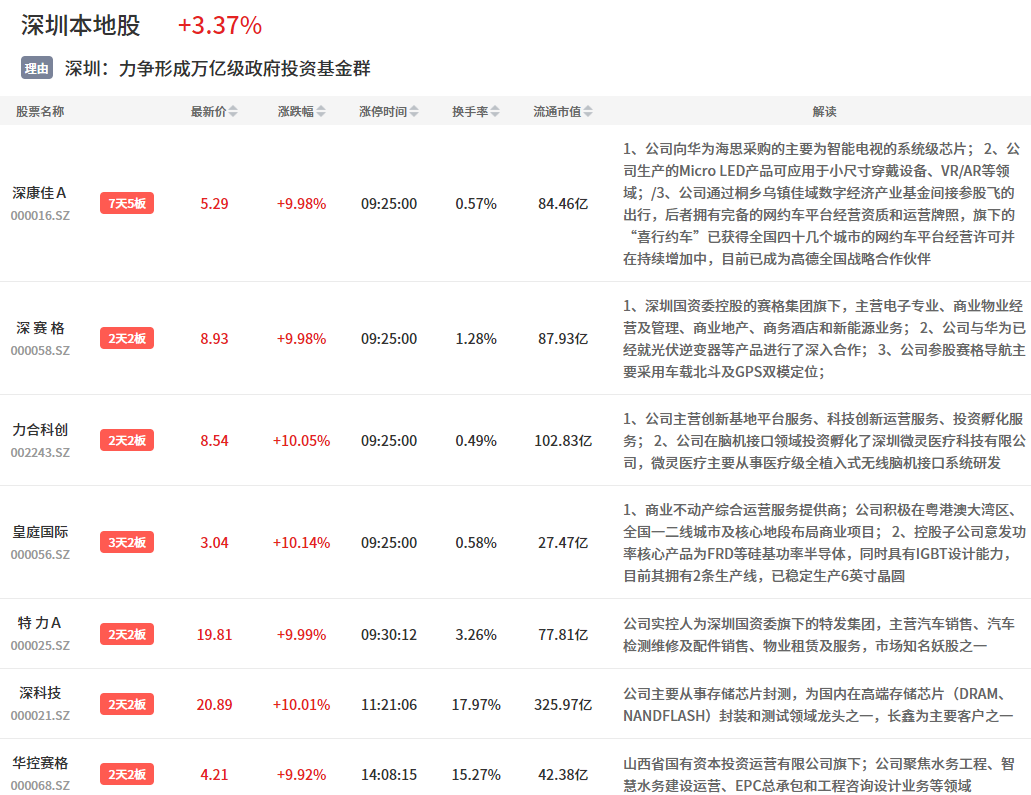
Task: Sort by 流通市值 using its arrow icon
Action: tap(588, 112)
